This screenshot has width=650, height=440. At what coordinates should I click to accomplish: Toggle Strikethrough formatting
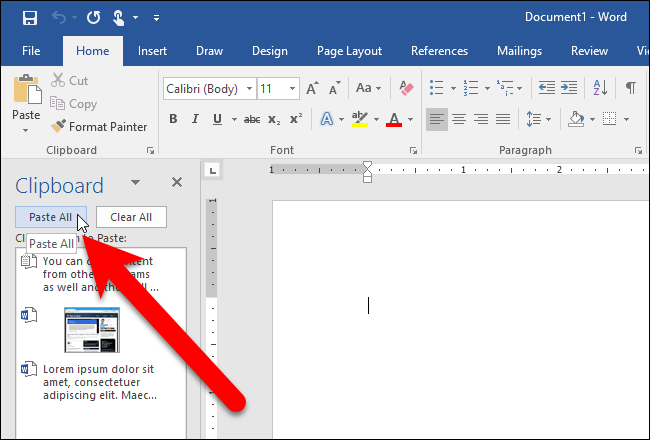tap(252, 119)
